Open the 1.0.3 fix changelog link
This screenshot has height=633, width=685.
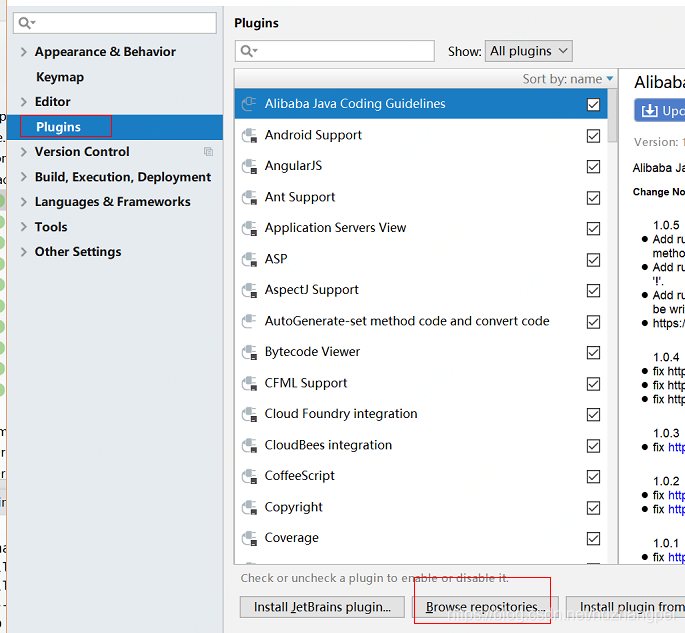click(676, 447)
